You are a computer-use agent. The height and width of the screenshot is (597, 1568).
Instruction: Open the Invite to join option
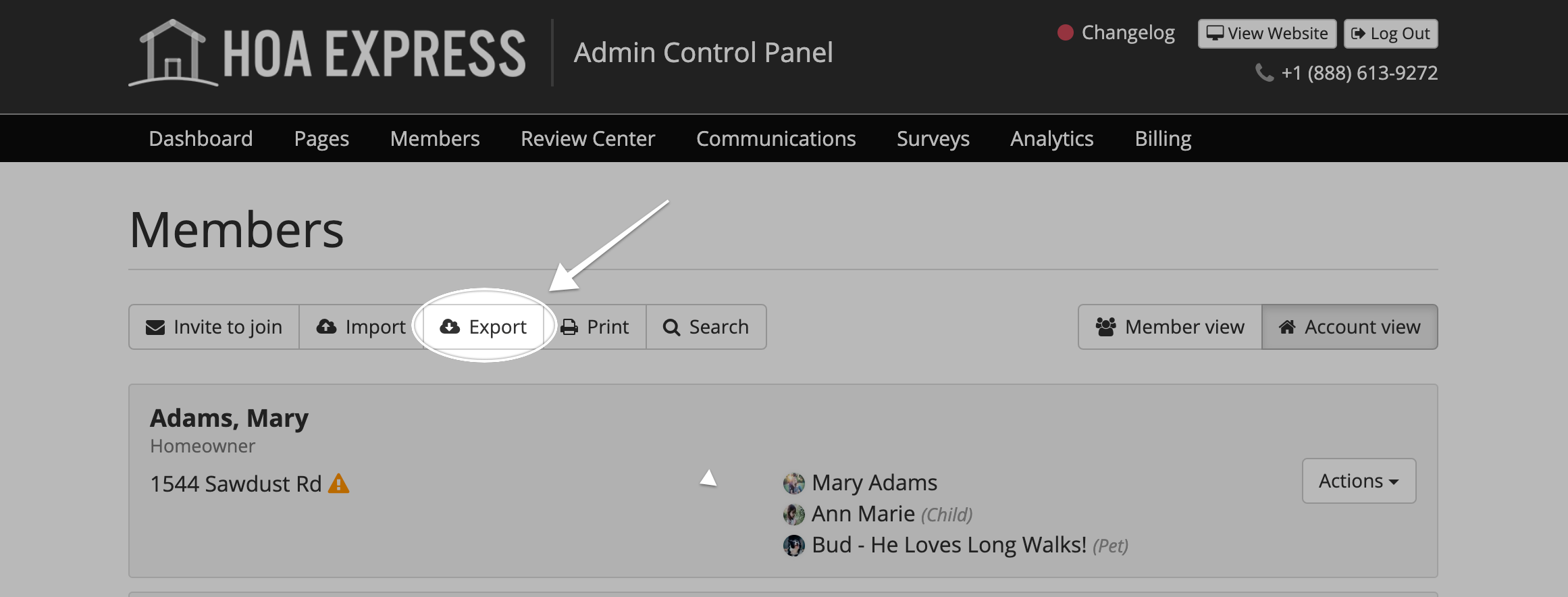pos(214,327)
